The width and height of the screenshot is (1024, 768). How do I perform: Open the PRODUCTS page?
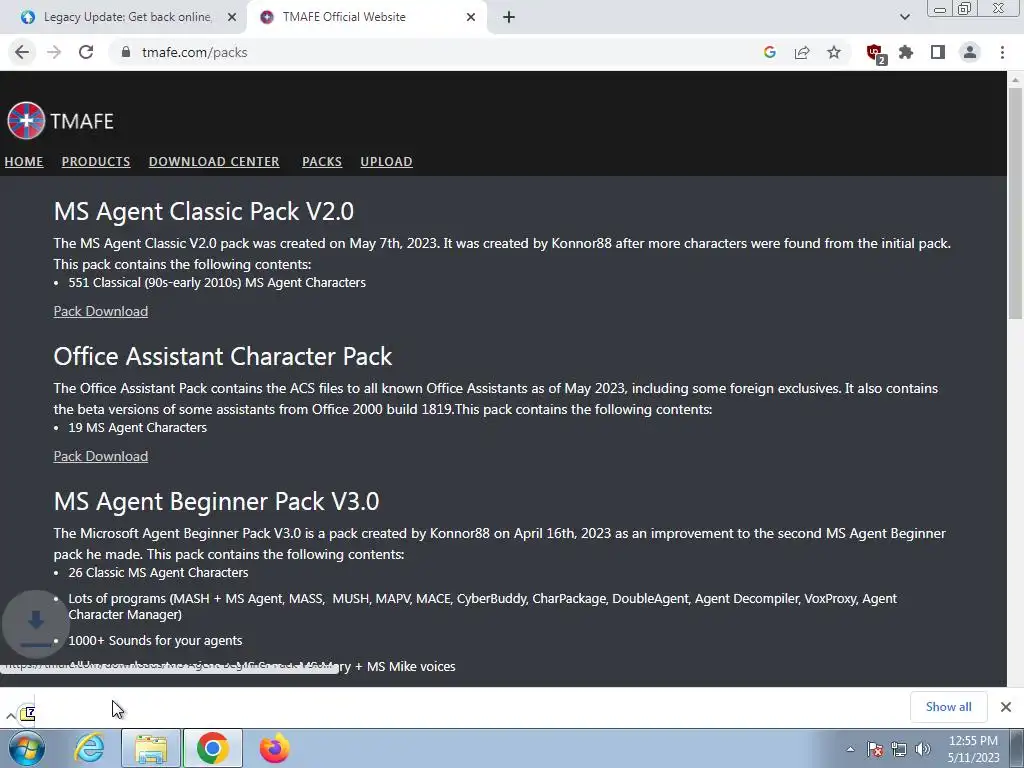coord(96,161)
